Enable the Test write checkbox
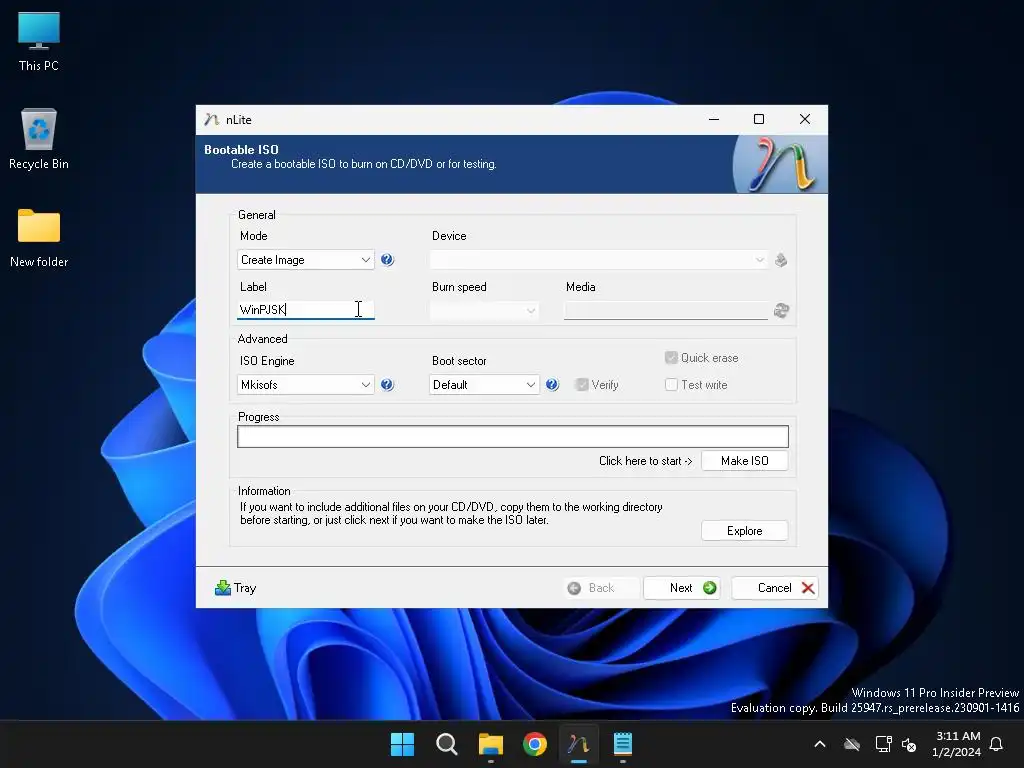Screen dimensions: 1024x768 (x=671, y=385)
